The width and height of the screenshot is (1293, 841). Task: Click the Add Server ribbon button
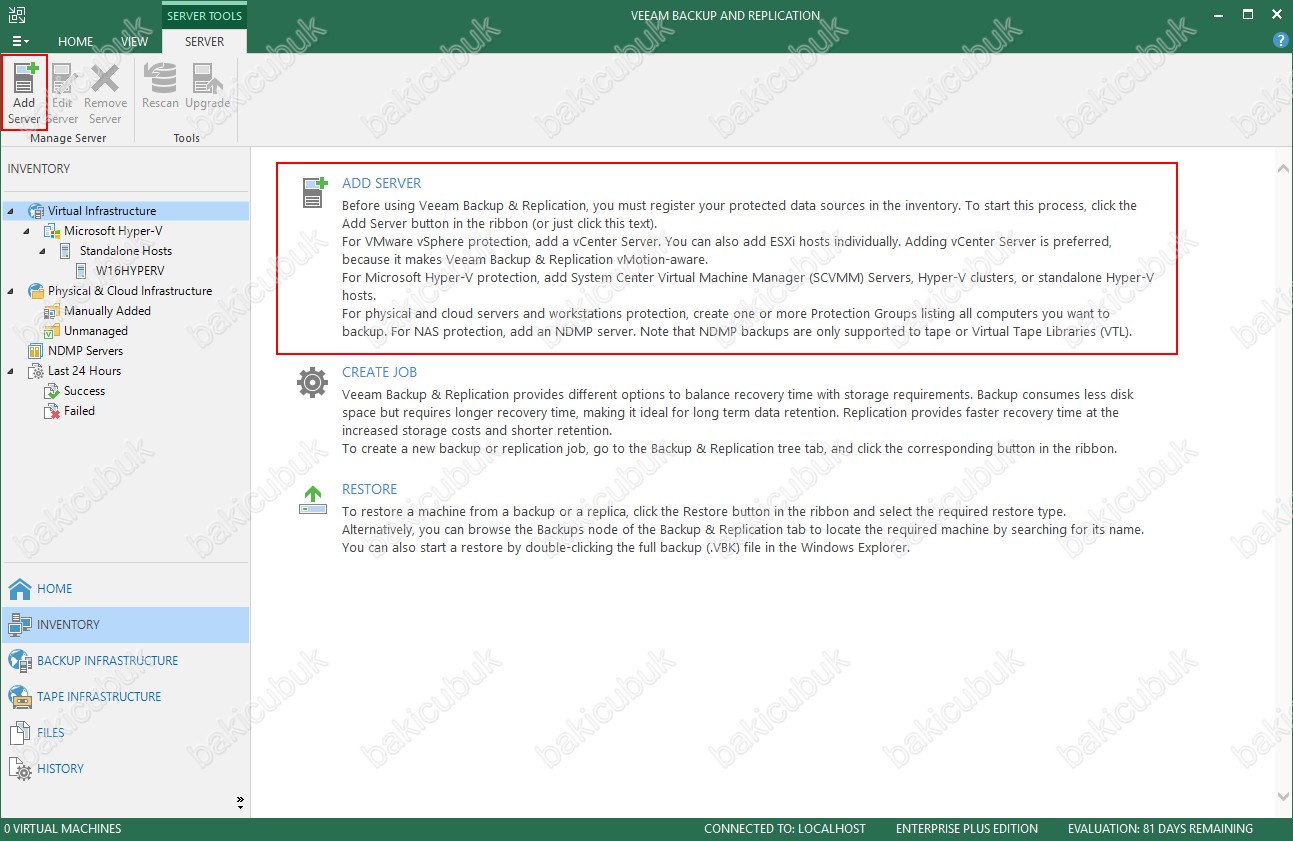pos(24,93)
